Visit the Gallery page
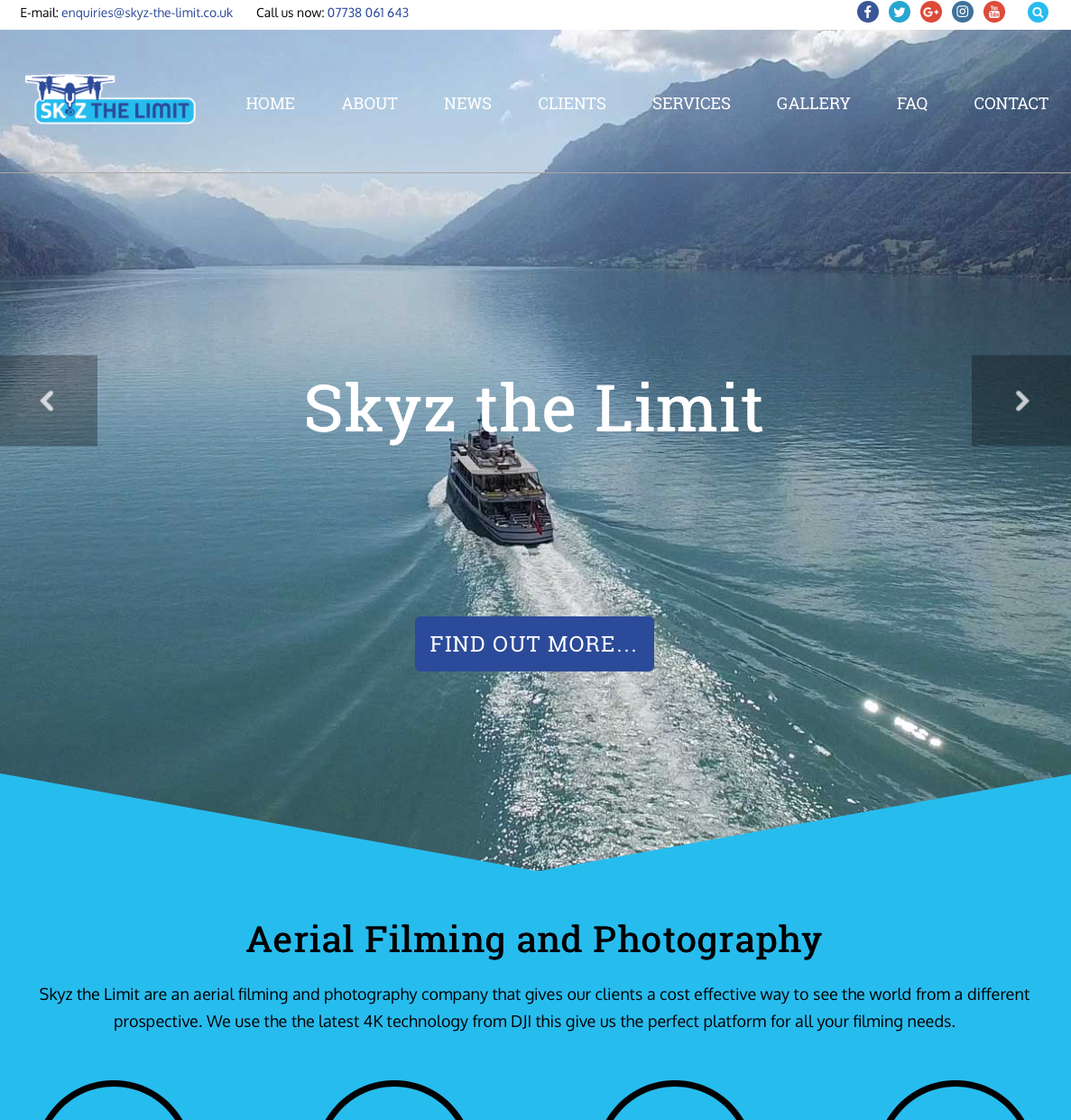The width and height of the screenshot is (1071, 1120). (x=814, y=104)
